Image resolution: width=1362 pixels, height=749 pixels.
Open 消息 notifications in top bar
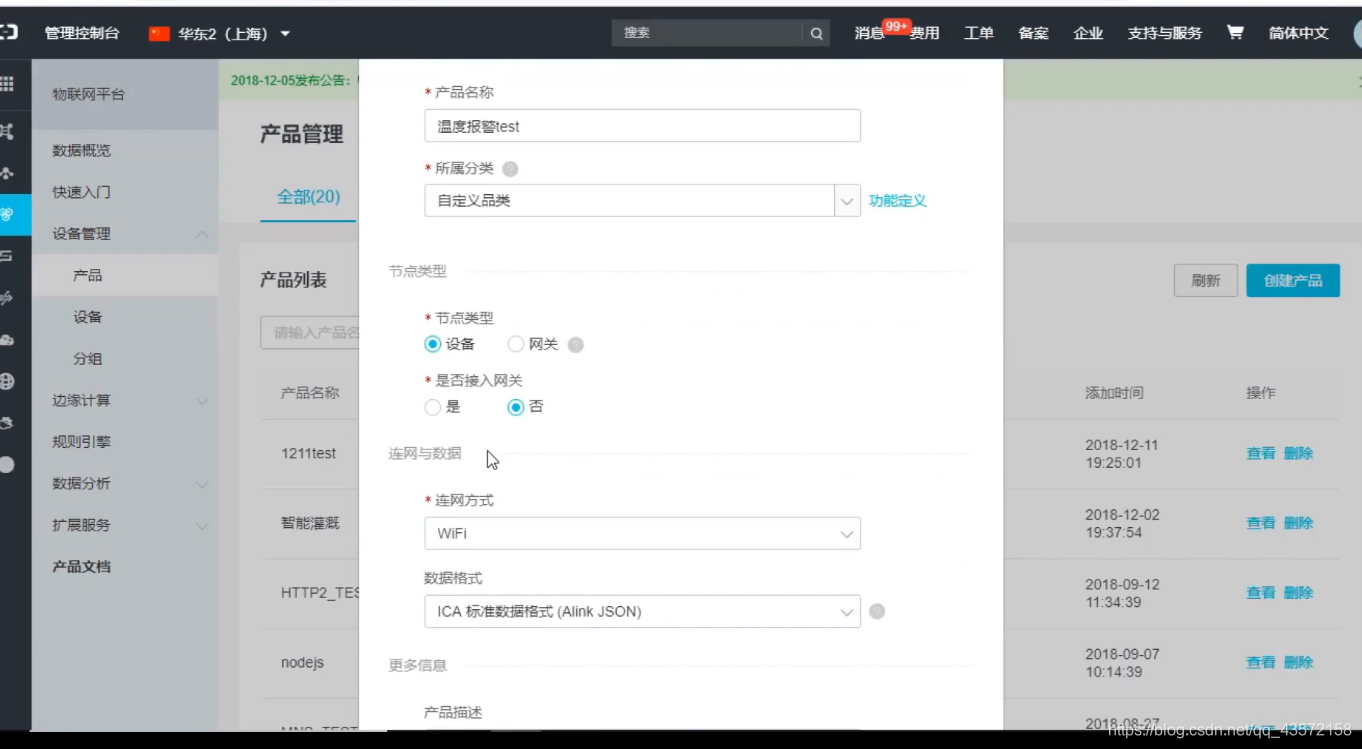(x=869, y=33)
